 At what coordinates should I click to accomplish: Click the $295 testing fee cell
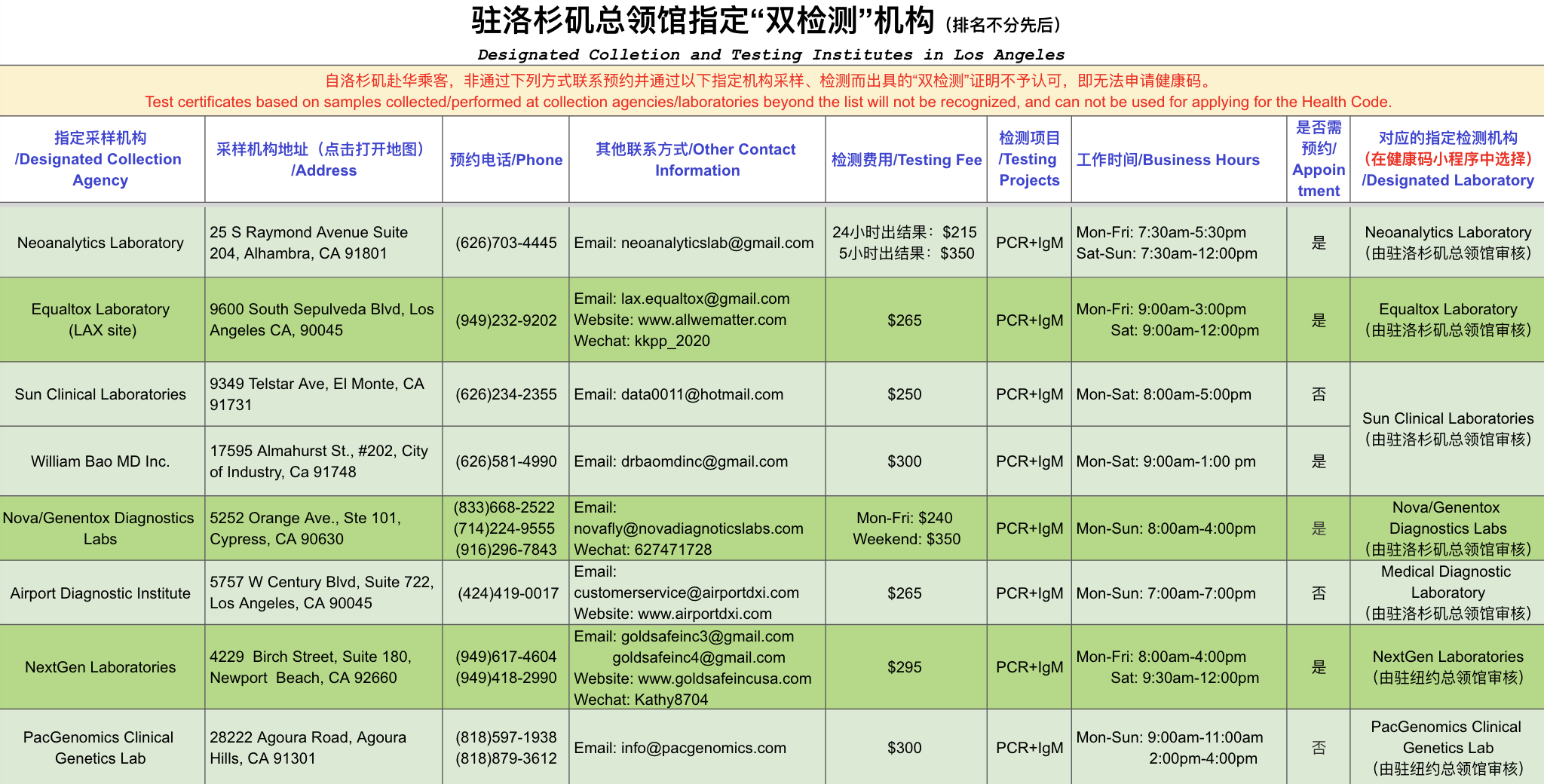[905, 667]
